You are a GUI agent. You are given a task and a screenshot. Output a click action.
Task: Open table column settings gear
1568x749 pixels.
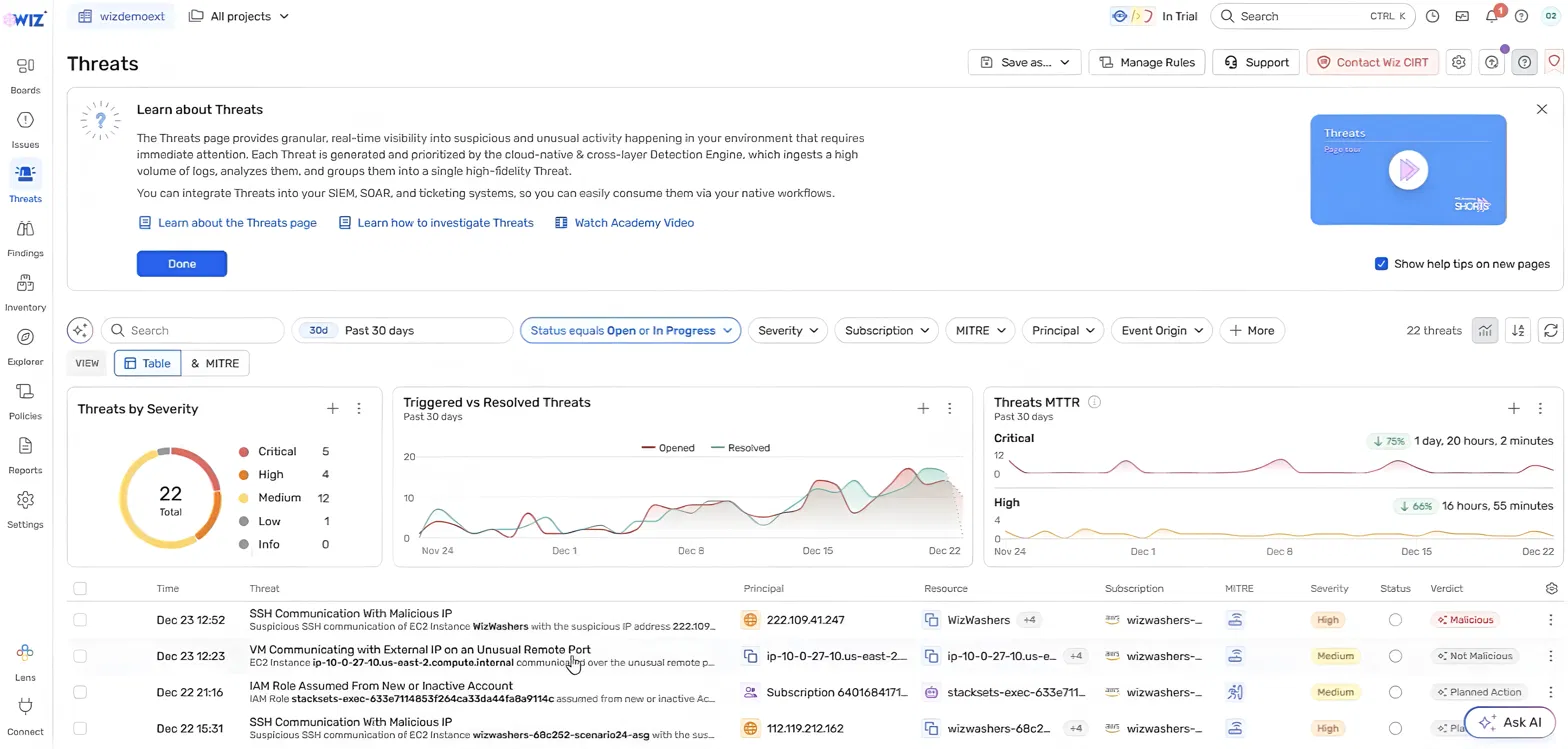point(1551,588)
